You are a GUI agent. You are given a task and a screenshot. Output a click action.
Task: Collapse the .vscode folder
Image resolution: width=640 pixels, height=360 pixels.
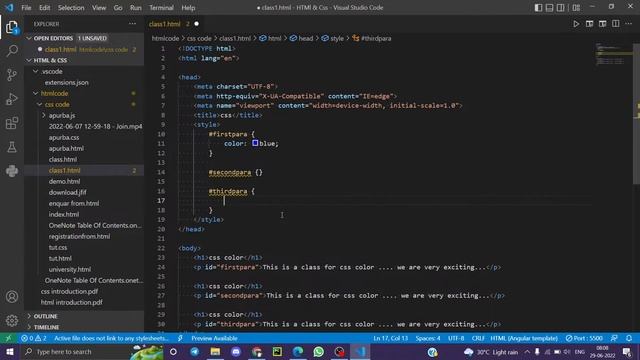[36, 71]
